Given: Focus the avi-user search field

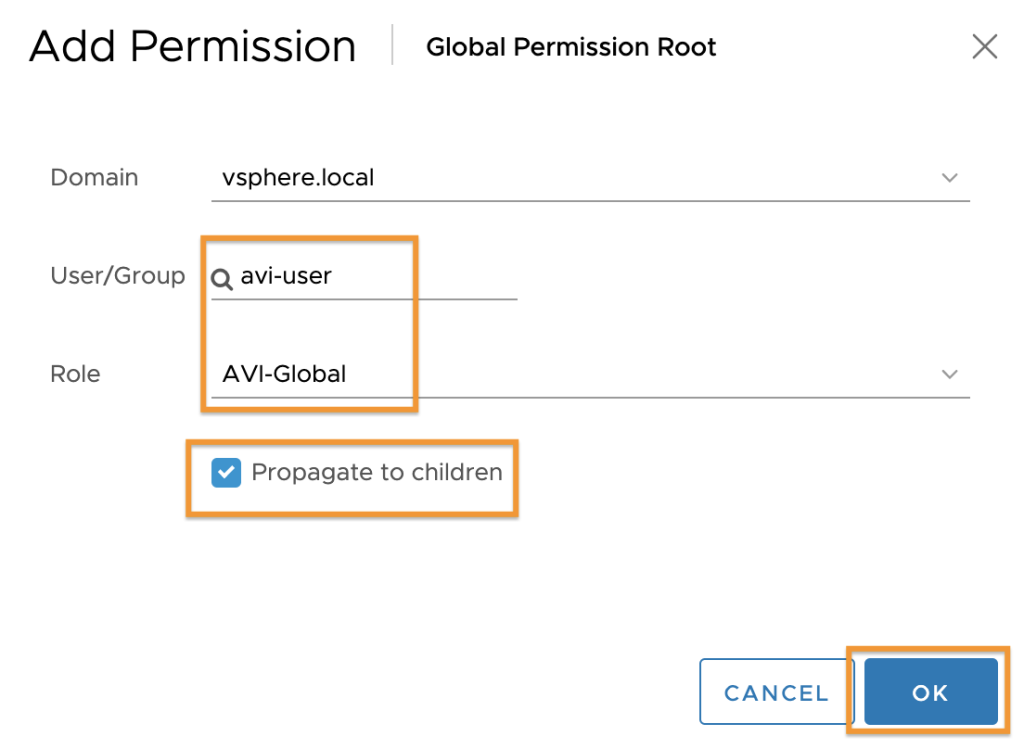Looking at the screenshot, I should tap(364, 277).
